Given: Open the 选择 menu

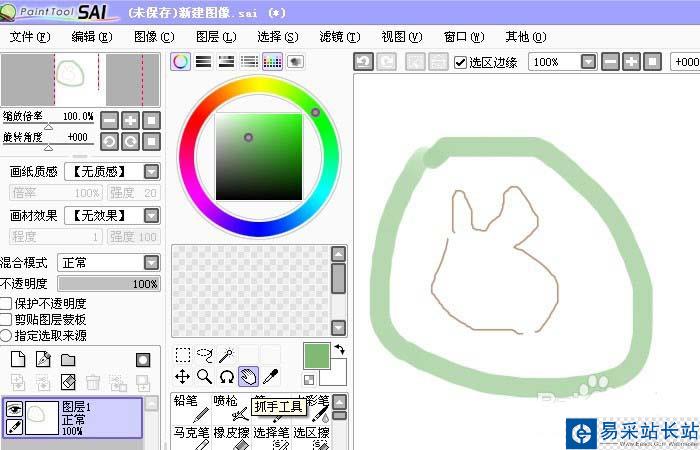Looking at the screenshot, I should [x=278, y=37].
